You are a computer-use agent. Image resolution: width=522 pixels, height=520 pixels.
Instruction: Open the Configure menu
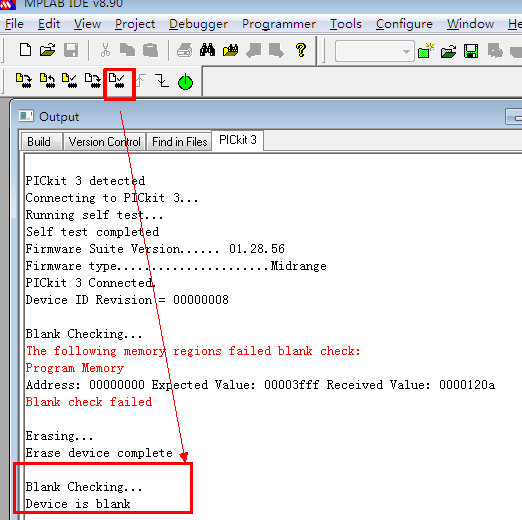coord(404,24)
